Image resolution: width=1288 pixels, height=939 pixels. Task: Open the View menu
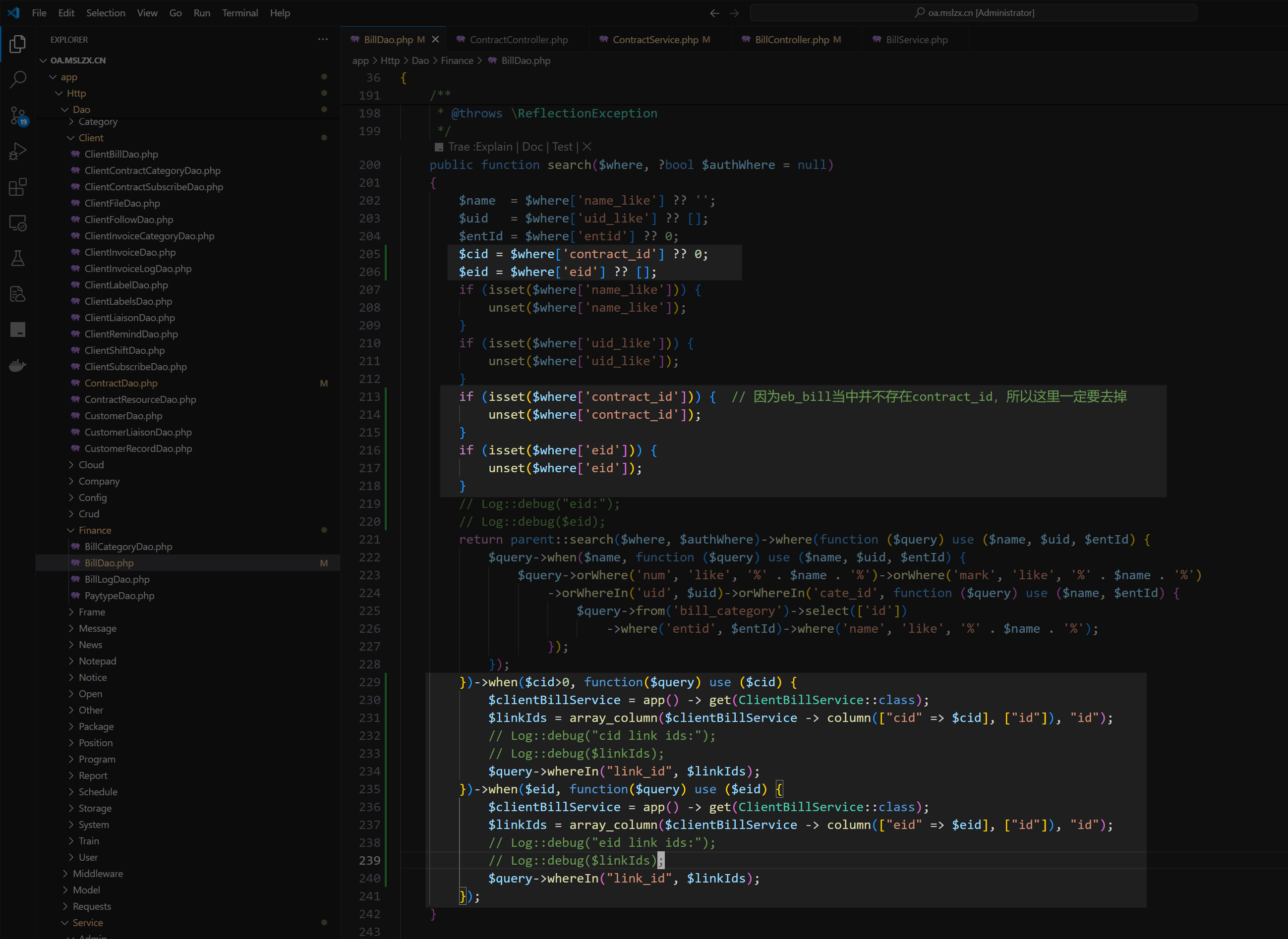coord(147,12)
